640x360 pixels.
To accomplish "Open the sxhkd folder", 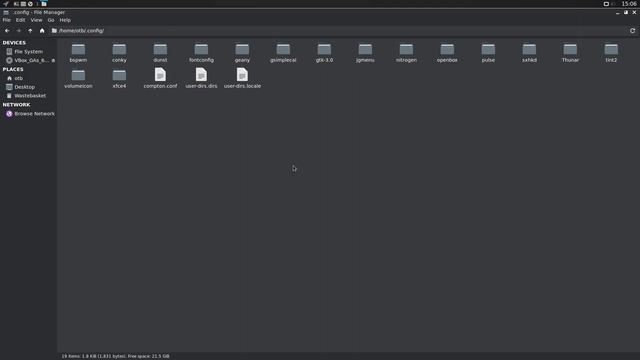I will (529, 53).
